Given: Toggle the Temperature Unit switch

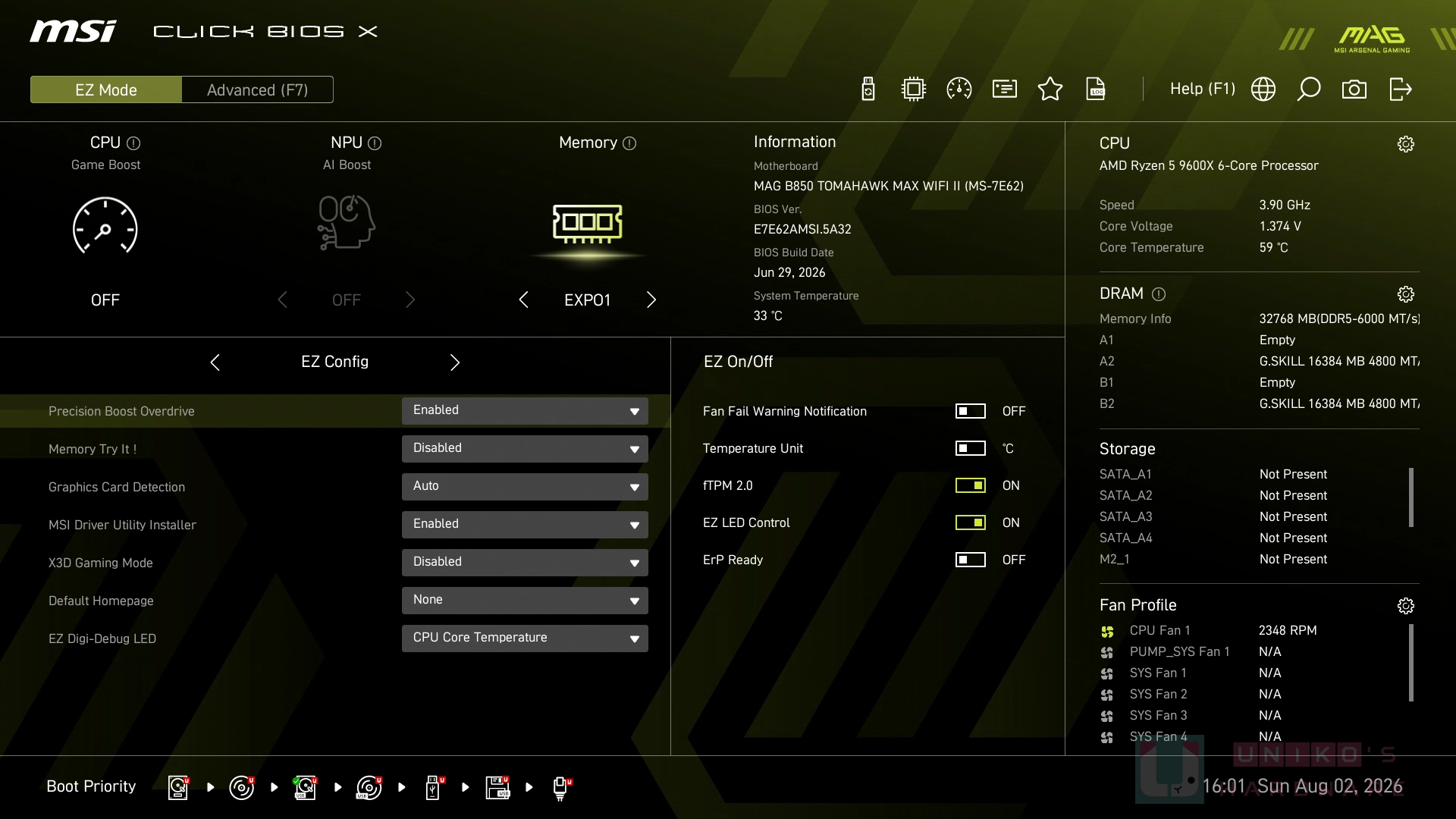Looking at the screenshot, I should point(971,448).
